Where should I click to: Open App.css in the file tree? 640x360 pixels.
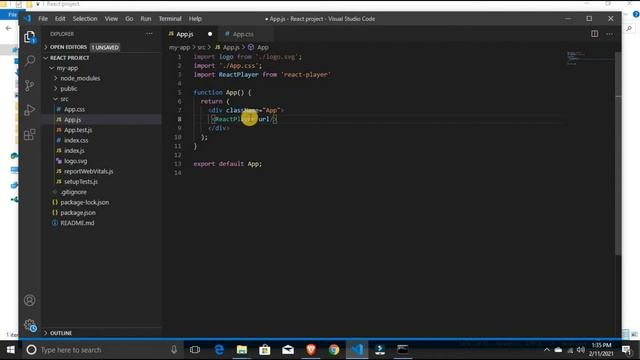74,109
